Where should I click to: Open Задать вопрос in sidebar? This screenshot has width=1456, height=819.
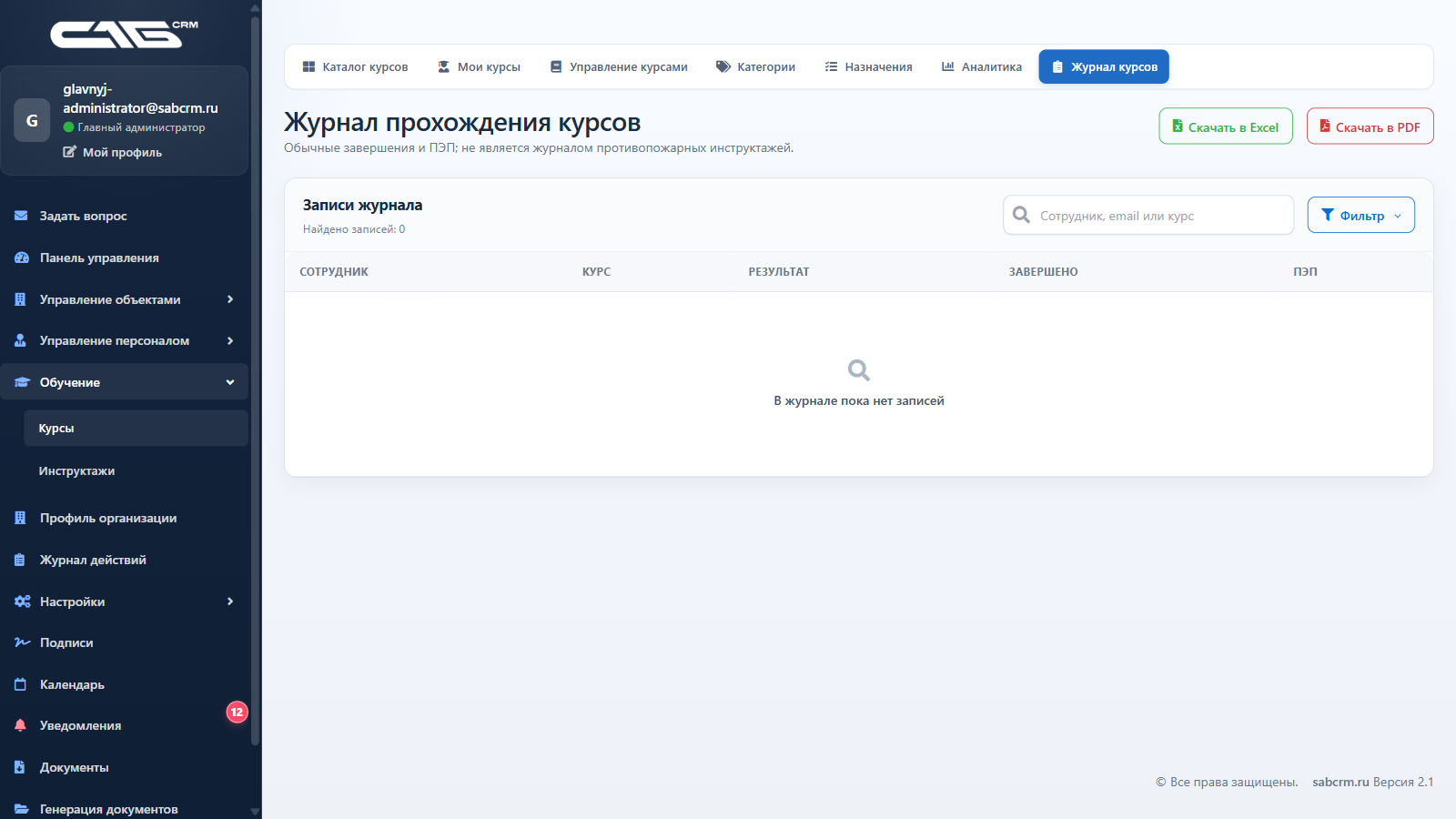pyautogui.click(x=125, y=216)
